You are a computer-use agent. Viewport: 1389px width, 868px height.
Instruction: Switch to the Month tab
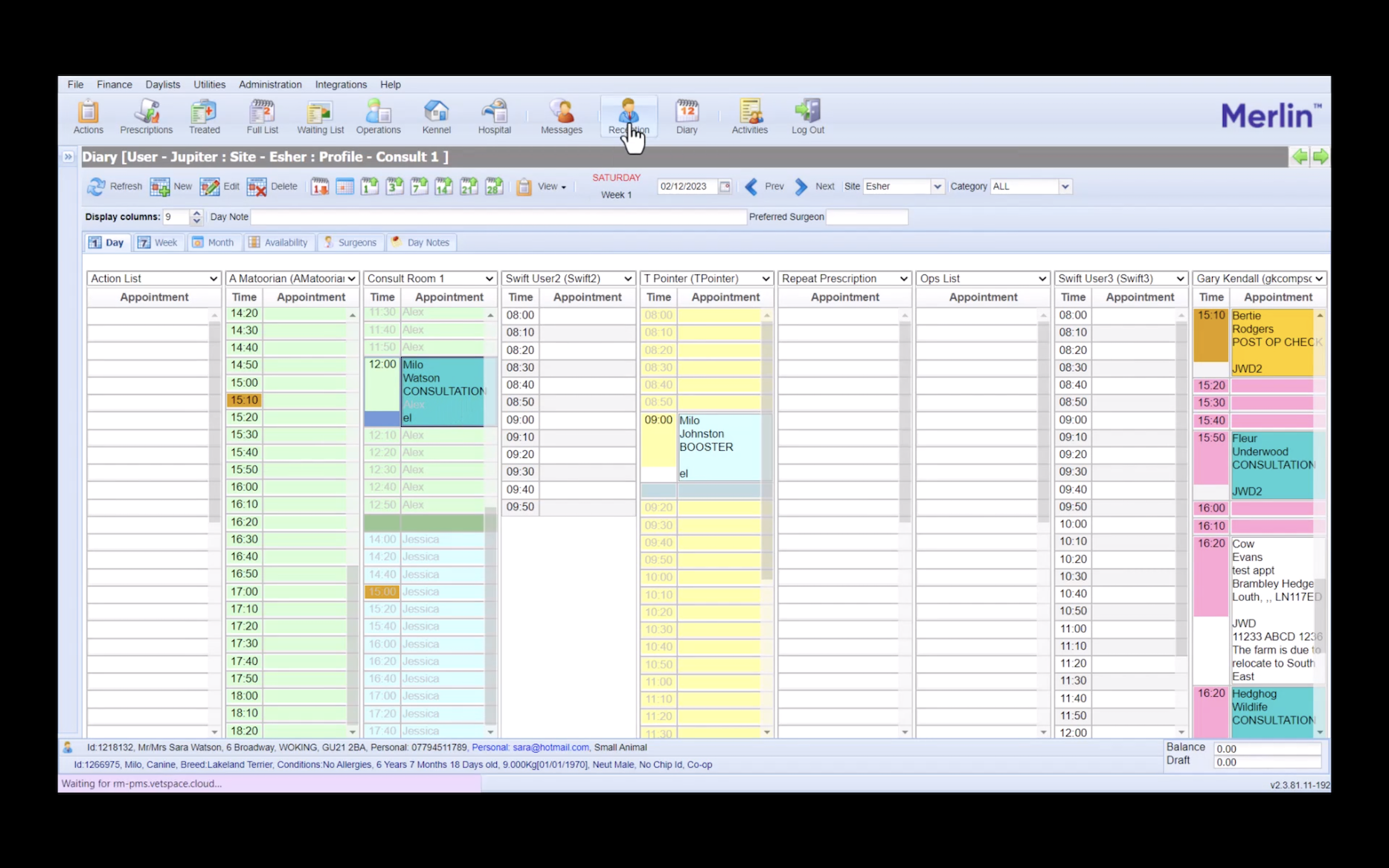click(x=214, y=242)
